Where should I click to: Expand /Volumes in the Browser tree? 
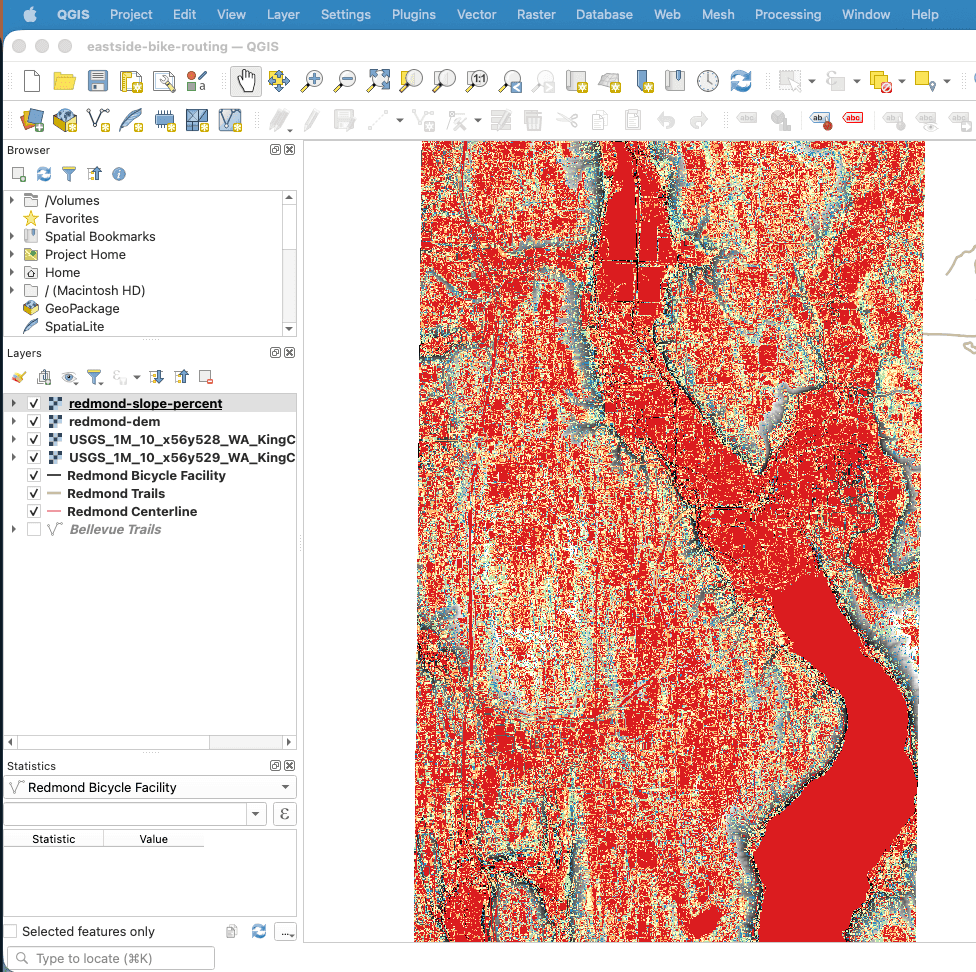(12, 200)
